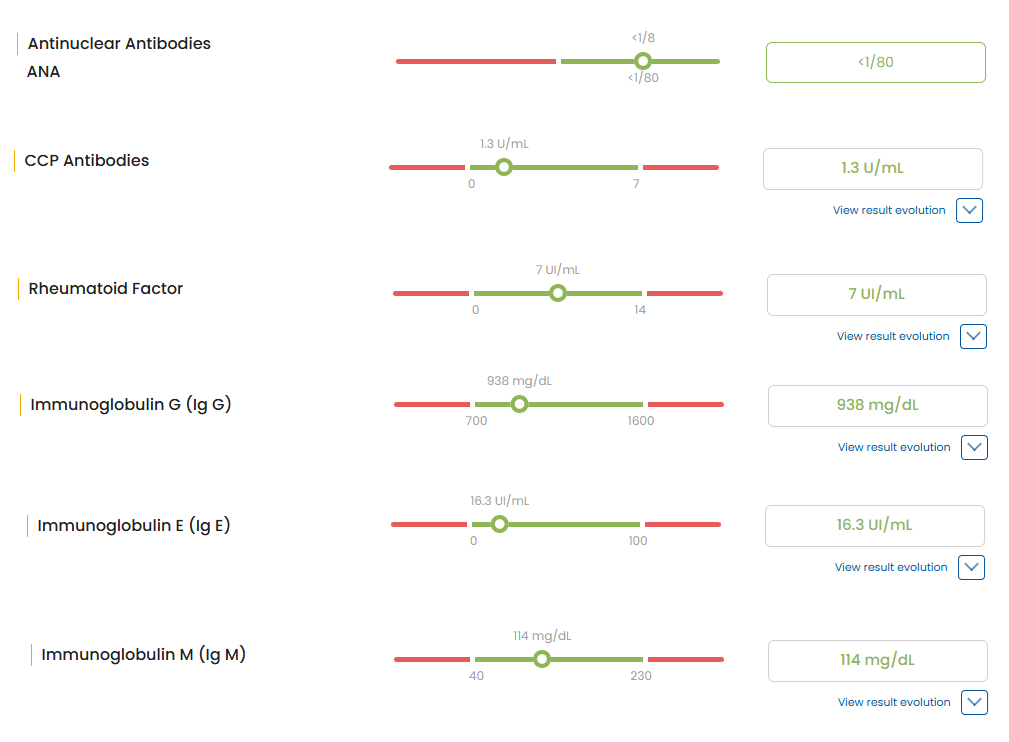Expand Rheumatoid Factor result evolution chevron
This screenshot has height=742, width=1009.
pyautogui.click(x=973, y=337)
